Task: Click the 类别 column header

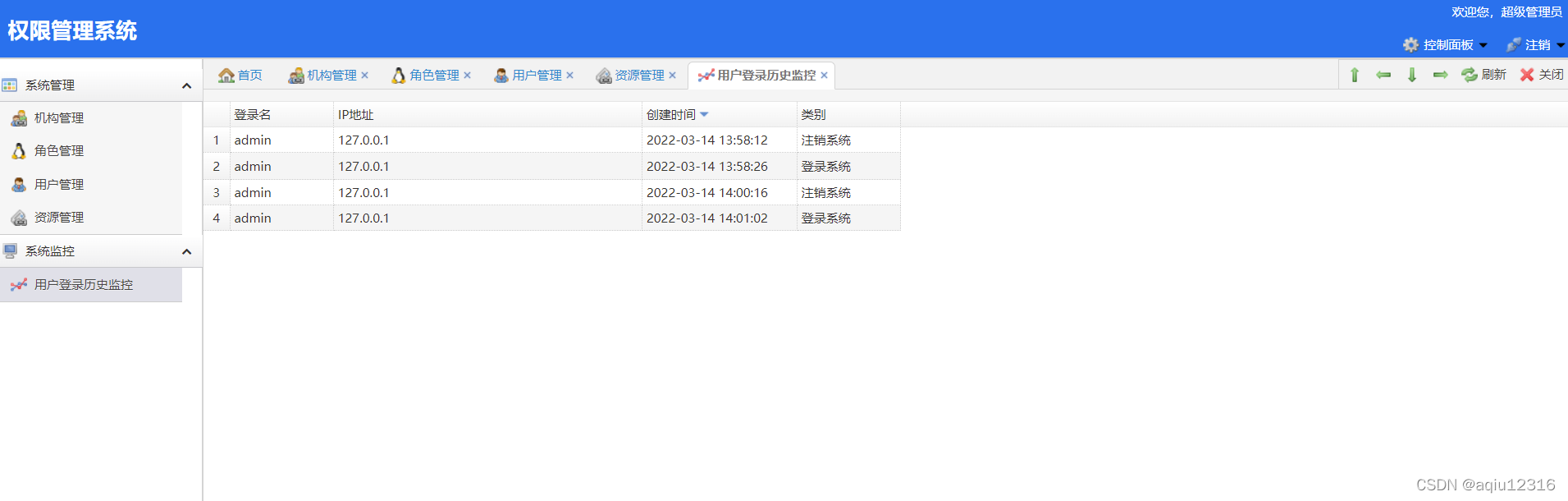Action: [848, 115]
